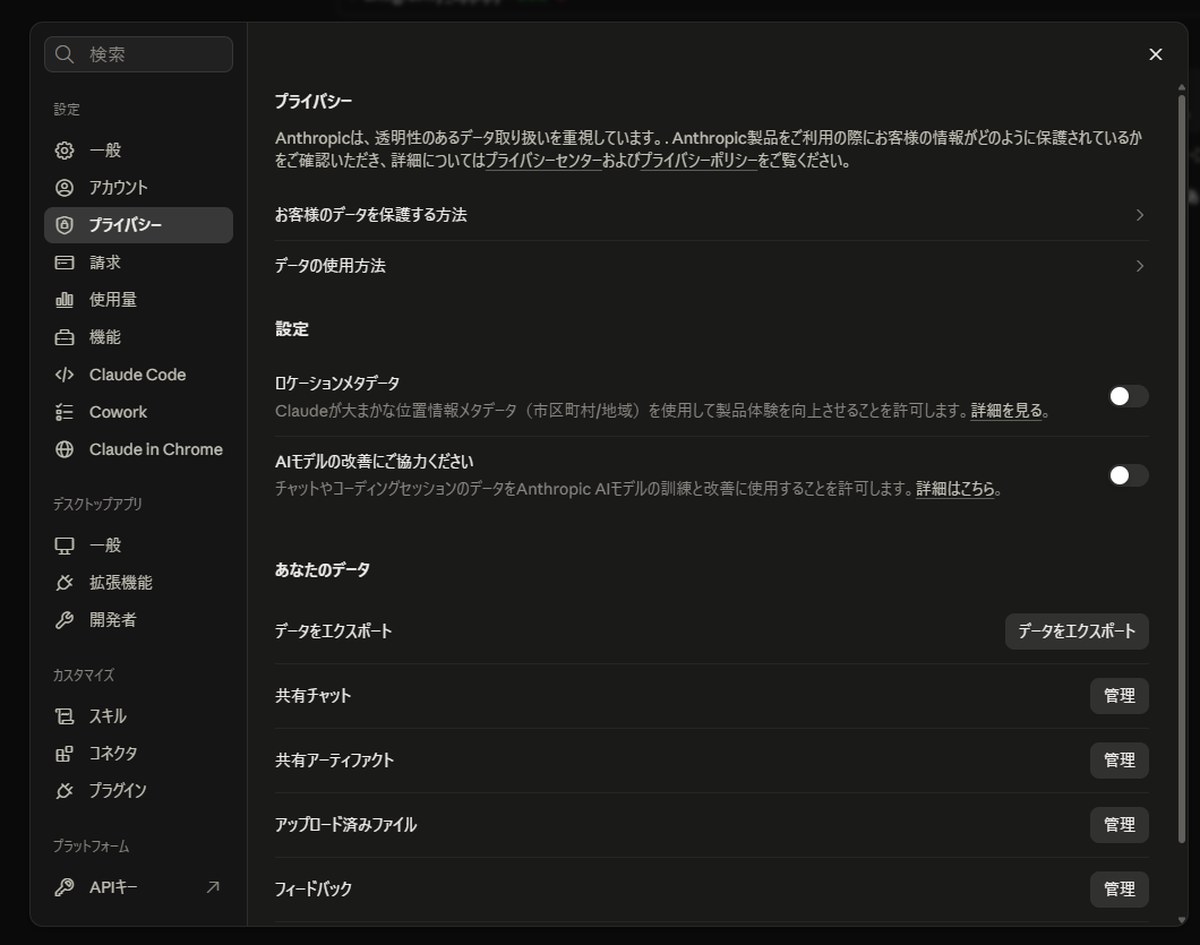Image resolution: width=1200 pixels, height=945 pixels.
Task: Click the プラグイン plug icon
Action: (65, 790)
